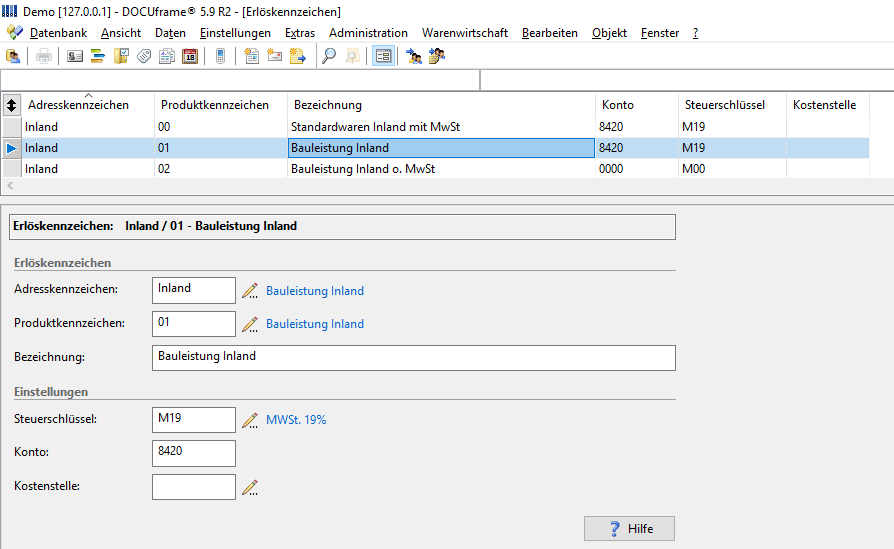This screenshot has height=549, width=894.
Task: Click the first toolbar icon with people
Action: (13, 56)
